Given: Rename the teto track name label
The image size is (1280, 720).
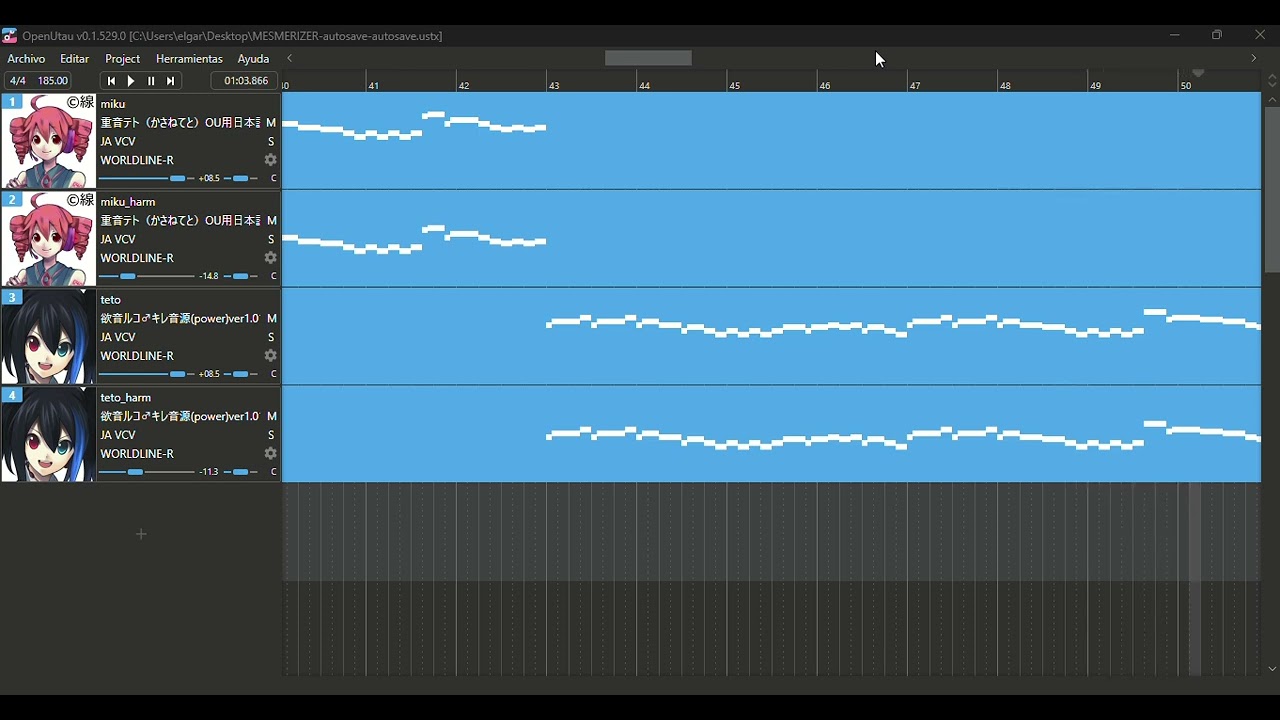Looking at the screenshot, I should tap(111, 300).
